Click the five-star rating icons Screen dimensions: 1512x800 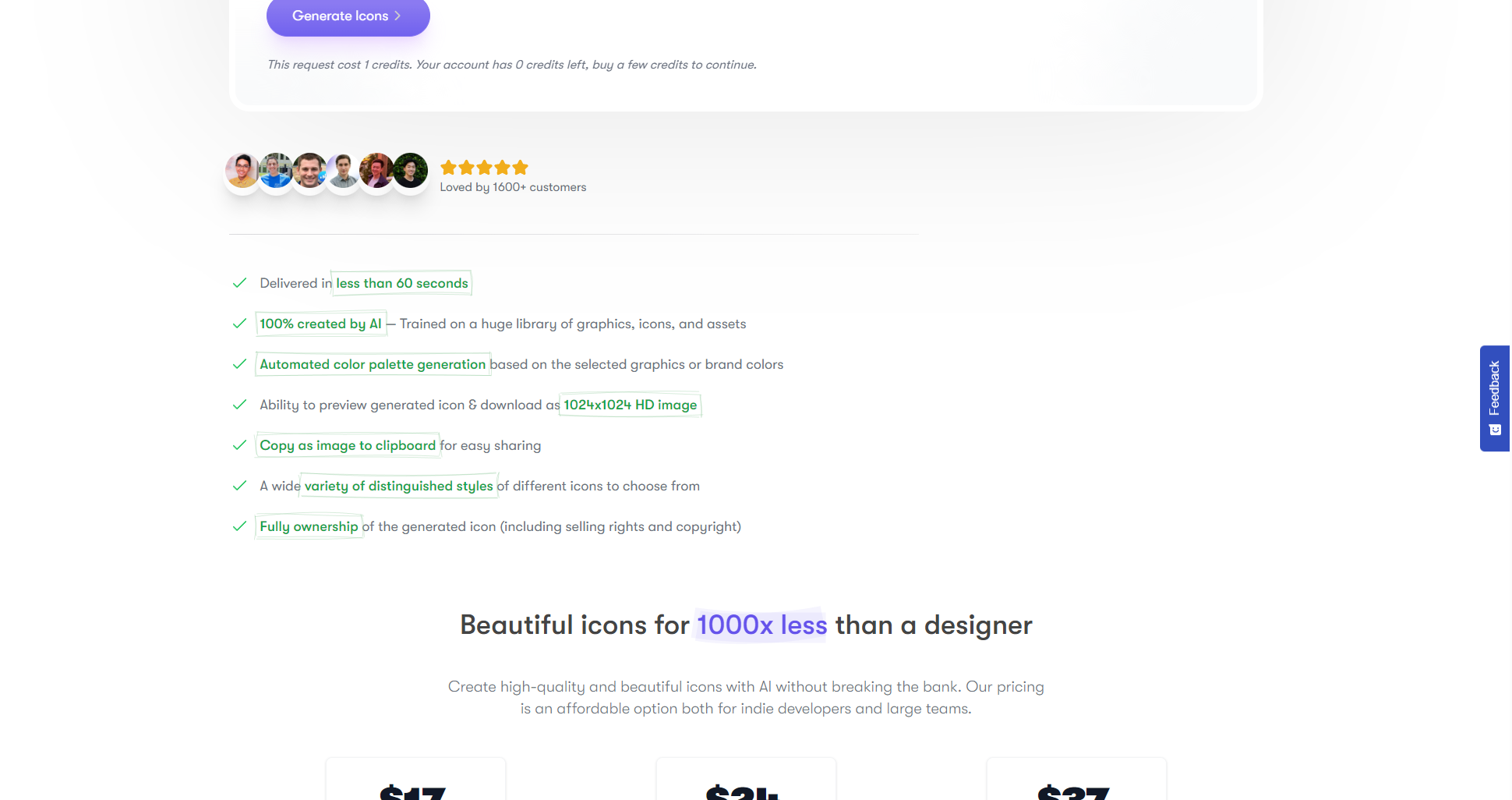(484, 168)
